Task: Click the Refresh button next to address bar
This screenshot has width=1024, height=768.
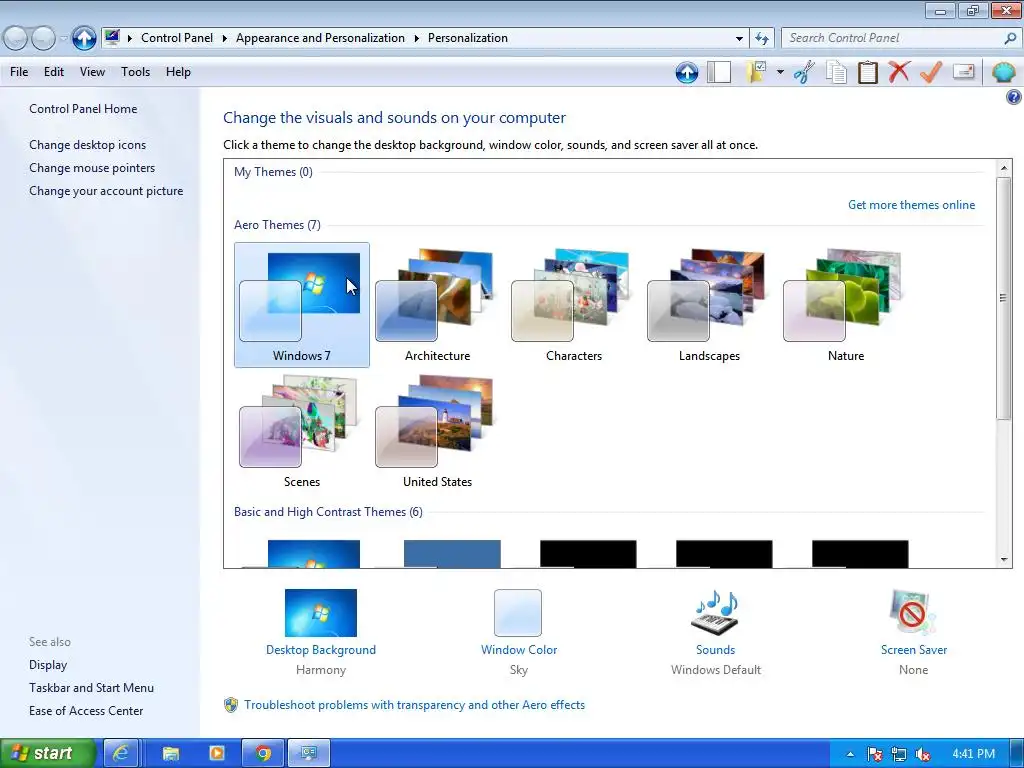Action: coord(761,39)
